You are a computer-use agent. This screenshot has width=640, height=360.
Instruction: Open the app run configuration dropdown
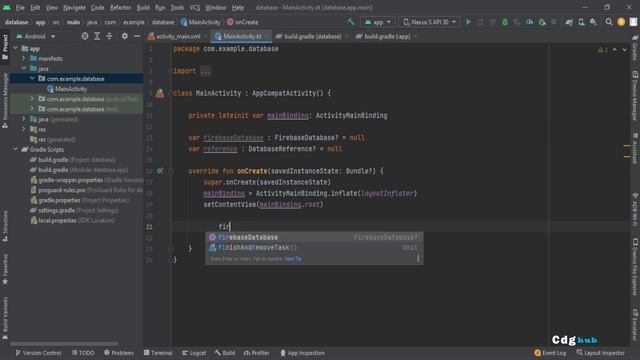[x=378, y=22]
